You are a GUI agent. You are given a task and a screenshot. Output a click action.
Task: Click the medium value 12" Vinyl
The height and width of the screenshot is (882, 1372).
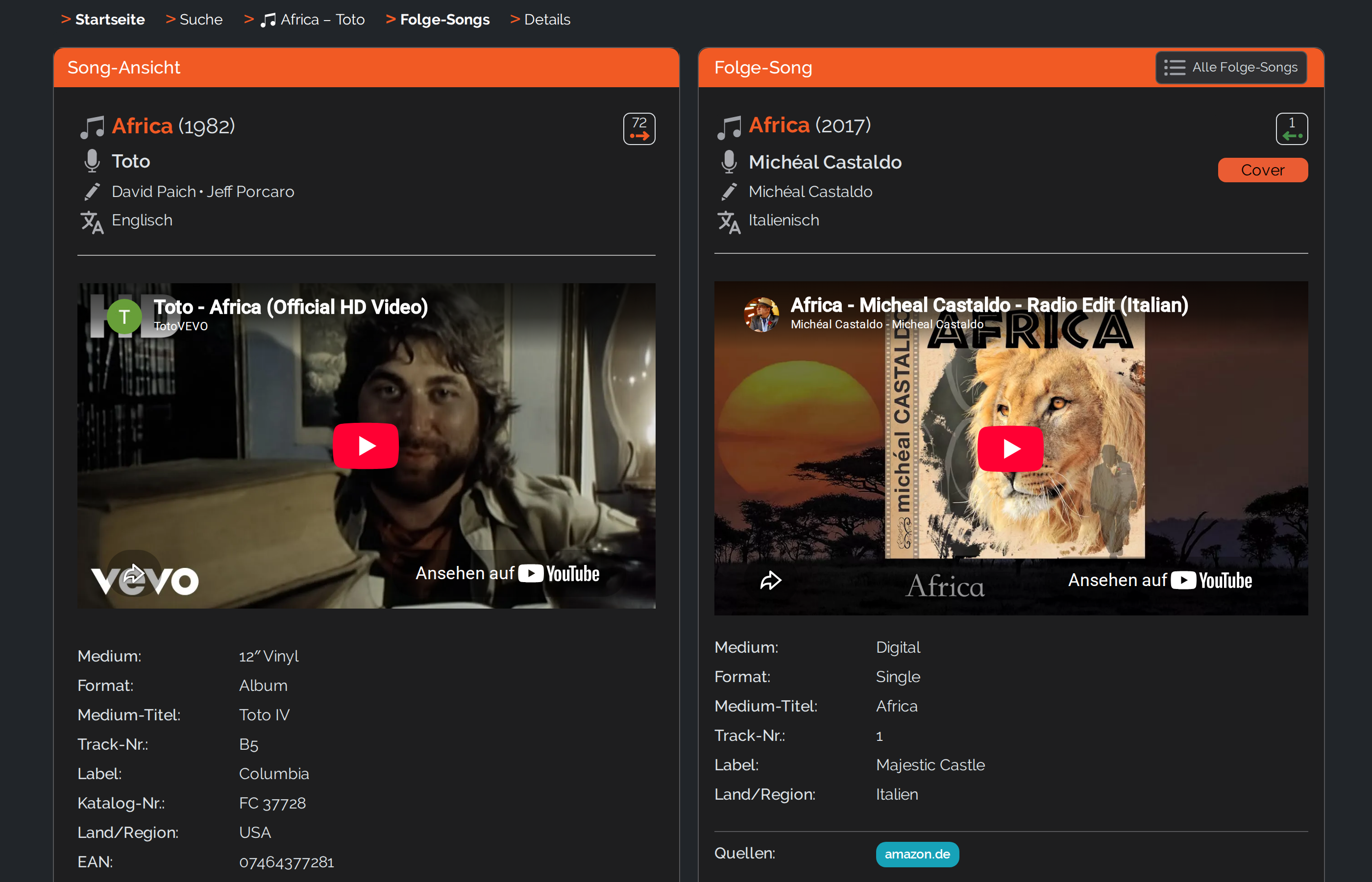[269, 656]
